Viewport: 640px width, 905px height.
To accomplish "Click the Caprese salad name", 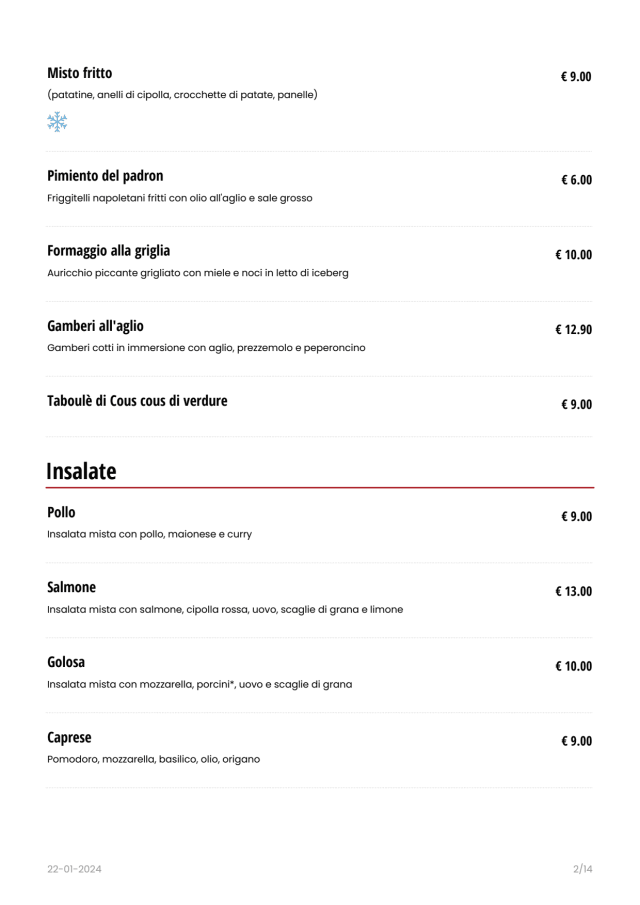I will (69, 737).
